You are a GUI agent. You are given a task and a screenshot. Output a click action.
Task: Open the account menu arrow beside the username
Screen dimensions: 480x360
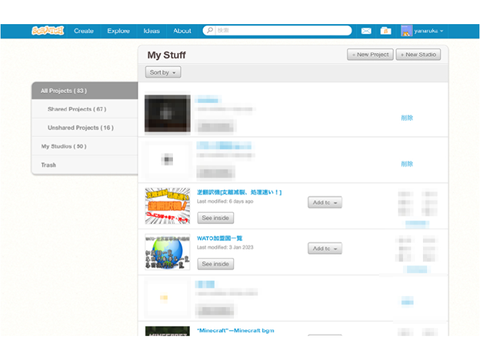(442, 31)
